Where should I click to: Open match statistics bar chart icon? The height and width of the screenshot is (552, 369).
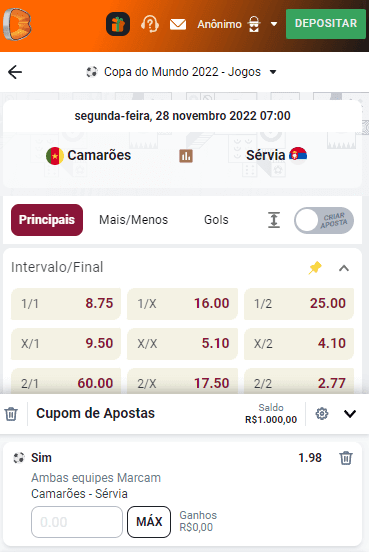(186, 156)
